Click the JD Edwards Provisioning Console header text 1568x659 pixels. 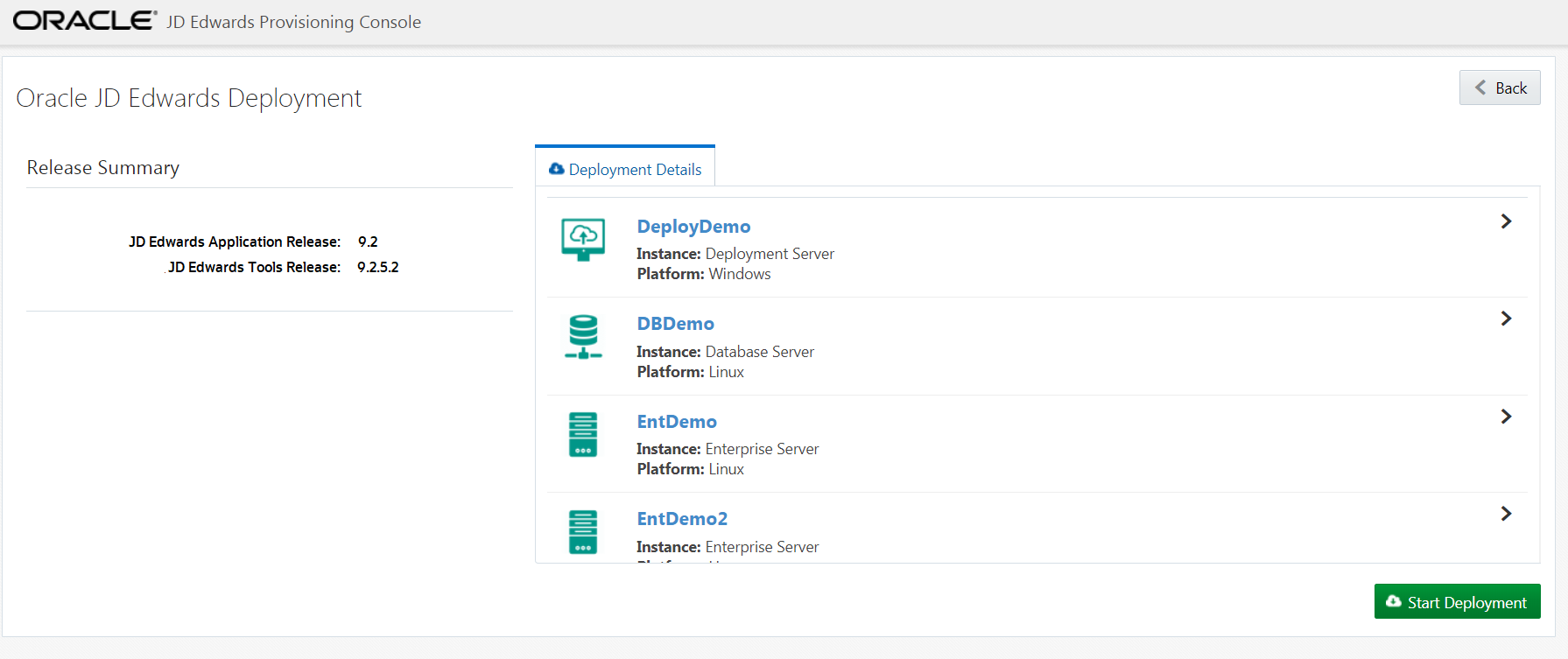(x=294, y=22)
